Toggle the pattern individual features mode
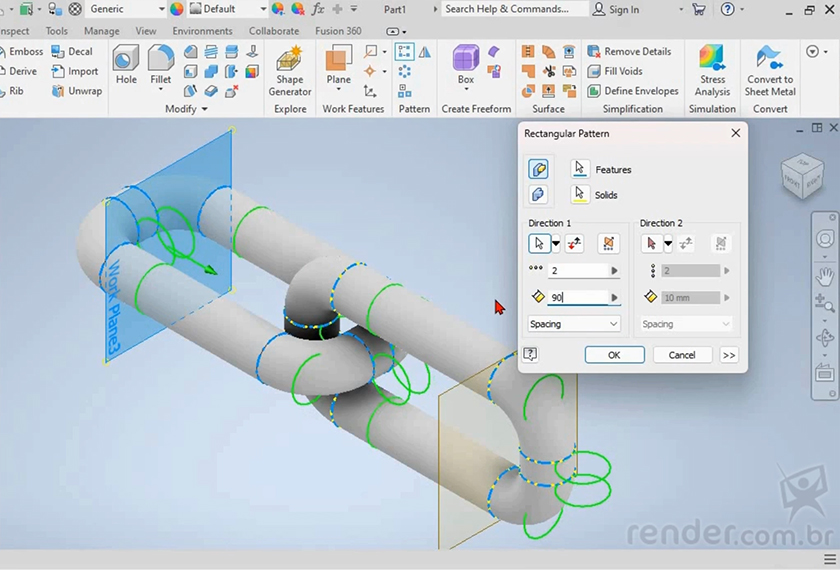Image resolution: width=840 pixels, height=570 pixels. (538, 169)
